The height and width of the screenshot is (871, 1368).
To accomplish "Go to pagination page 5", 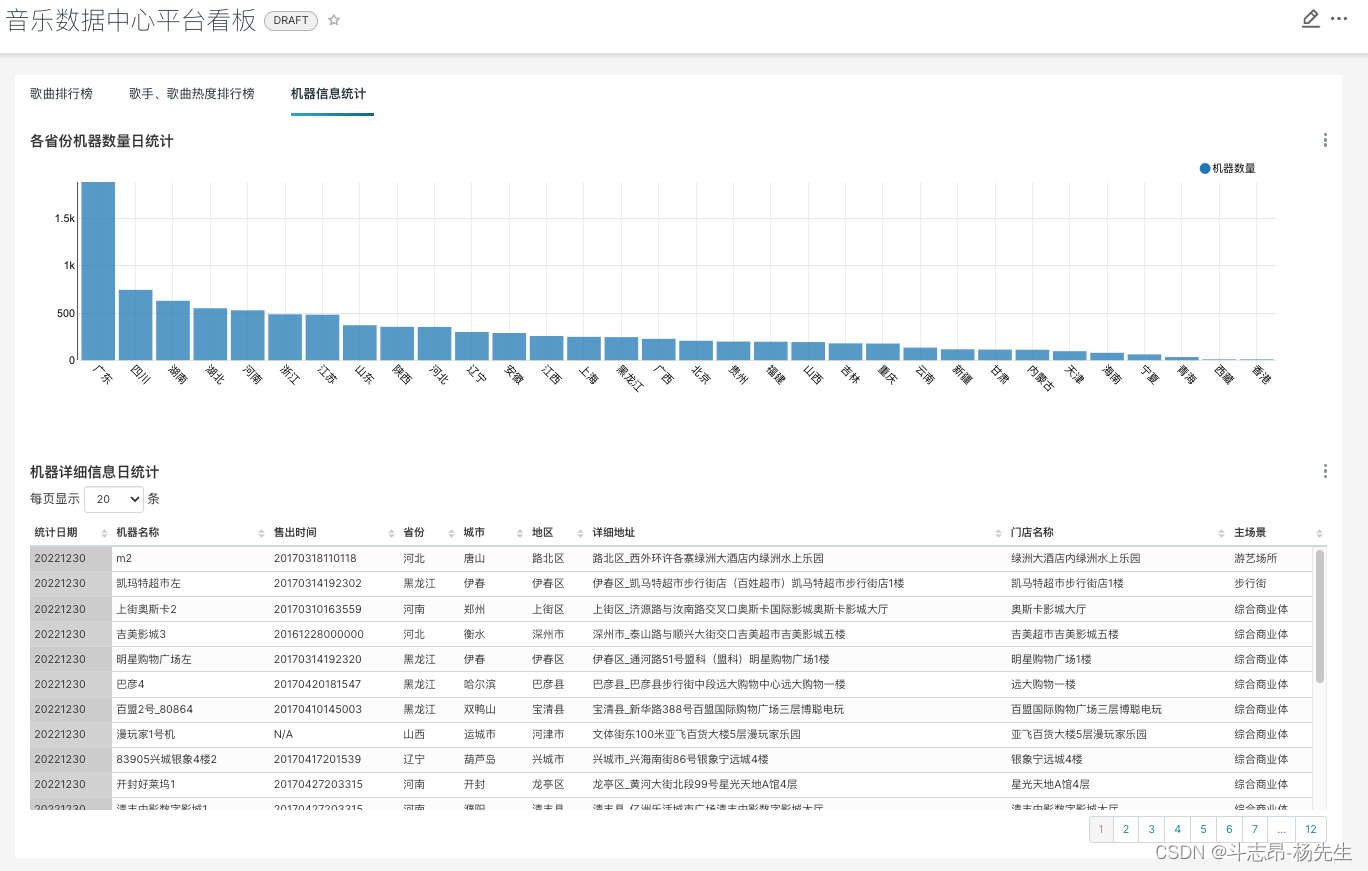I will pos(1204,829).
